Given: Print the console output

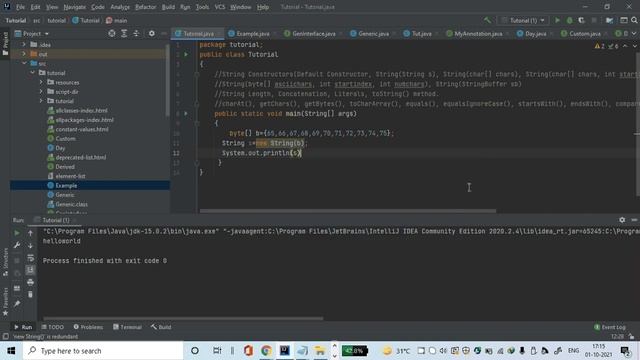Looking at the screenshot, I should coord(30,282).
